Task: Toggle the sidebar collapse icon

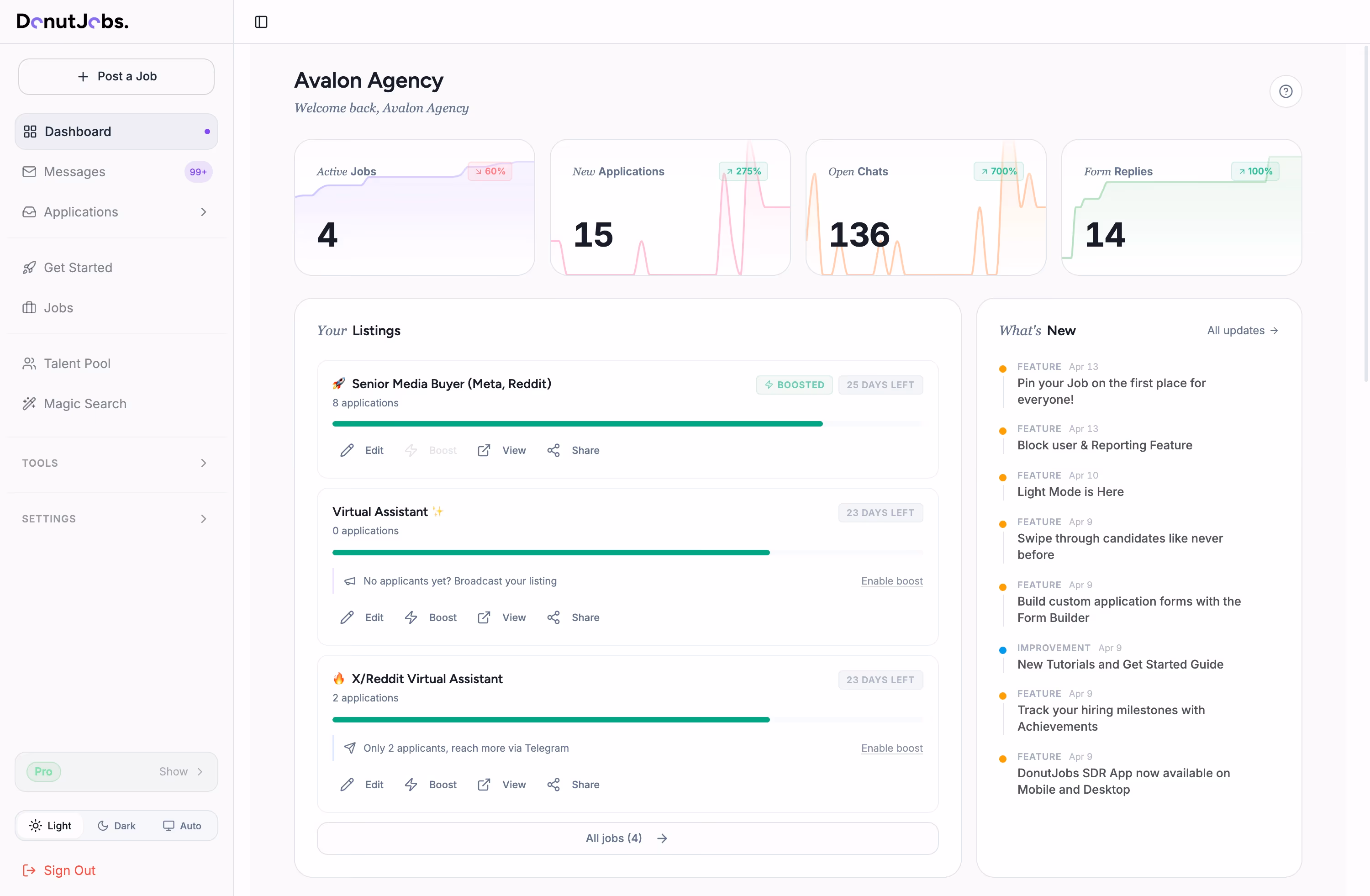Action: pos(261,22)
